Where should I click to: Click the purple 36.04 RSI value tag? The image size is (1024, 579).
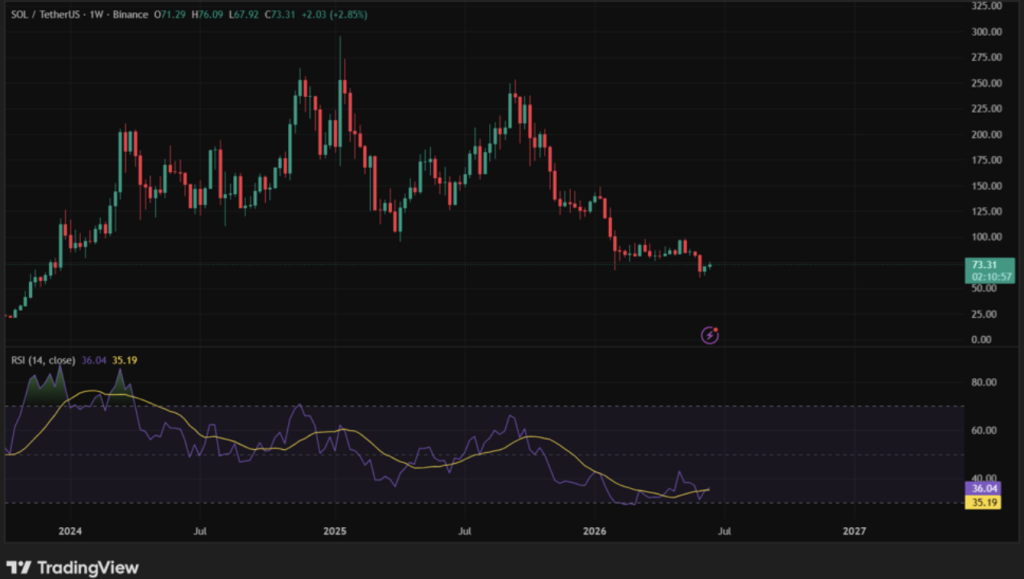click(983, 488)
